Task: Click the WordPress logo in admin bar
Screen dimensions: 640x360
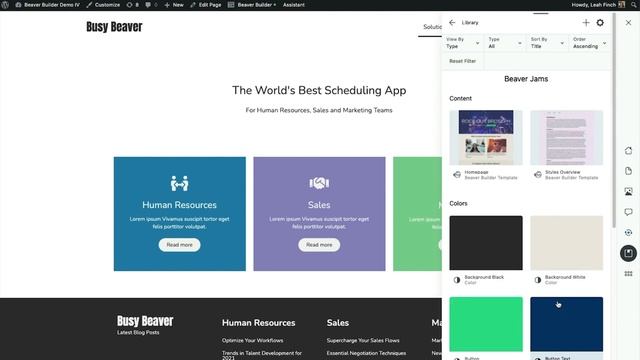Action: [5, 5]
